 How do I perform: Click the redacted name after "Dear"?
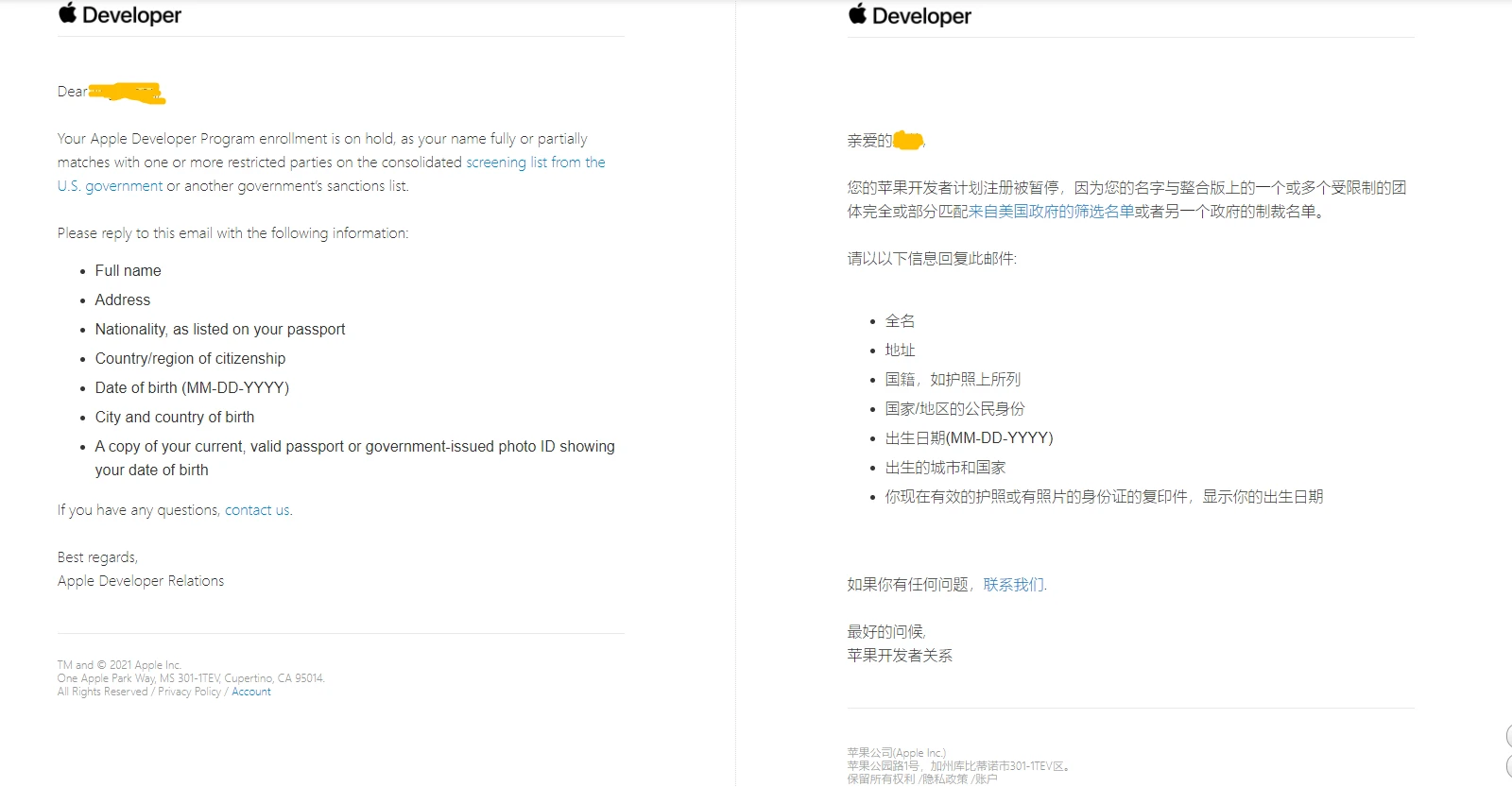coord(127,93)
